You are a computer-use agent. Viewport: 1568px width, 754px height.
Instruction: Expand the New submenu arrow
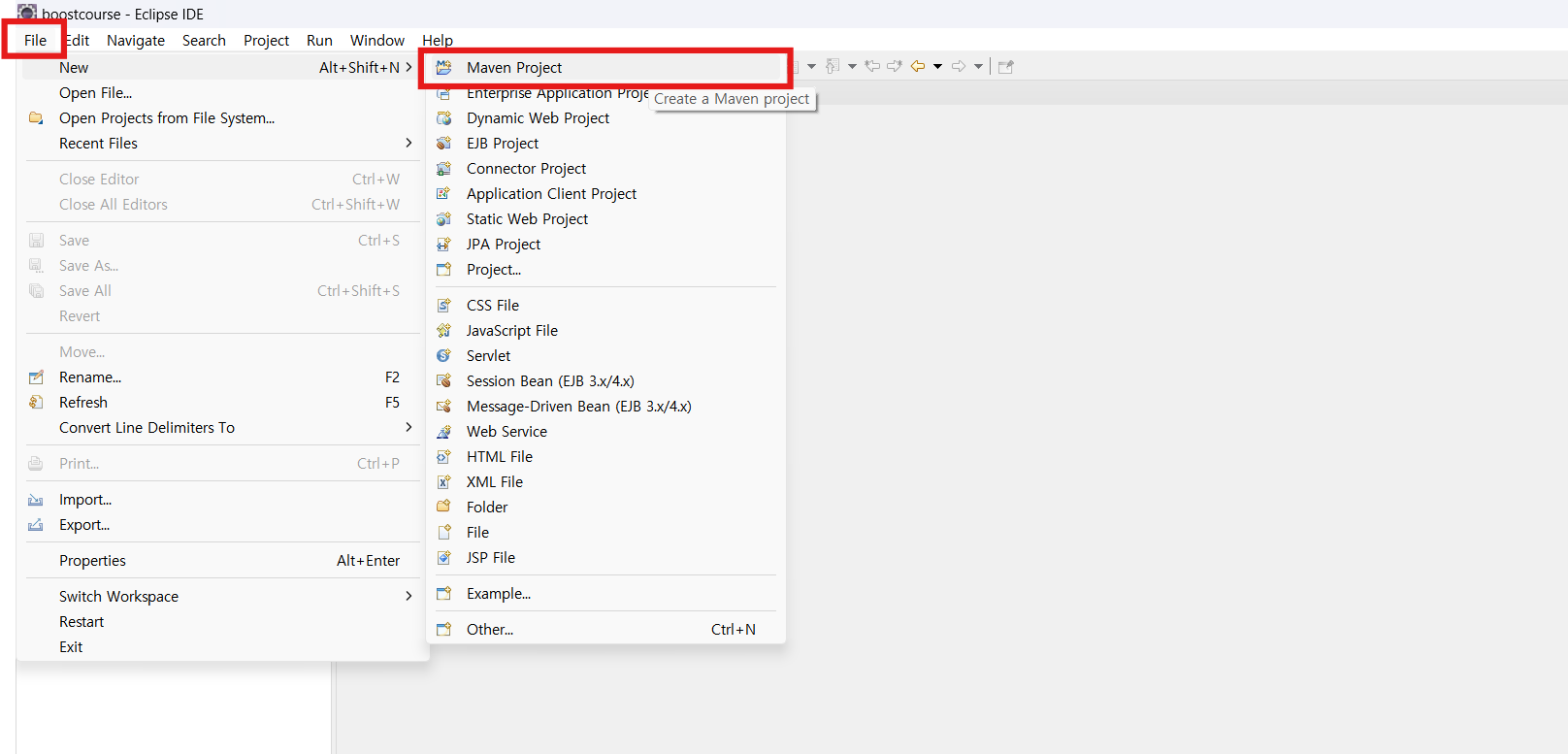tap(408, 67)
